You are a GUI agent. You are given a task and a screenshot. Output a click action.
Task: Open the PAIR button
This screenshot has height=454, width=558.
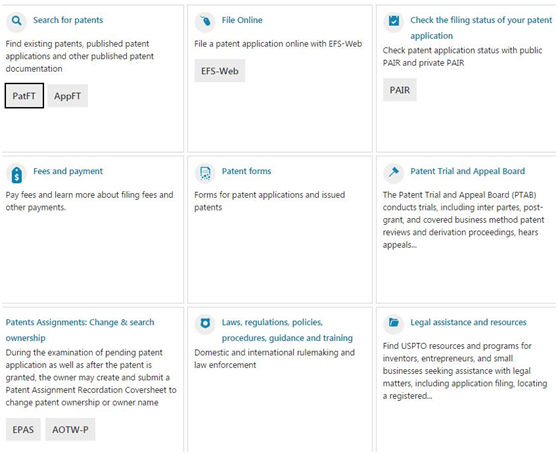pos(400,90)
